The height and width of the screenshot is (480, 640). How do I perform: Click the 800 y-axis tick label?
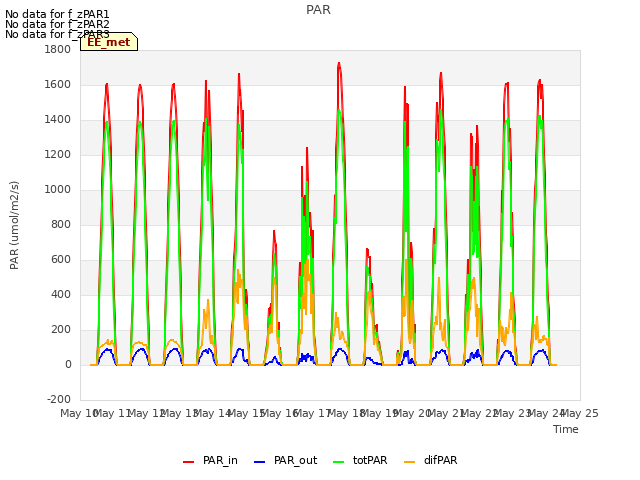coord(61,224)
